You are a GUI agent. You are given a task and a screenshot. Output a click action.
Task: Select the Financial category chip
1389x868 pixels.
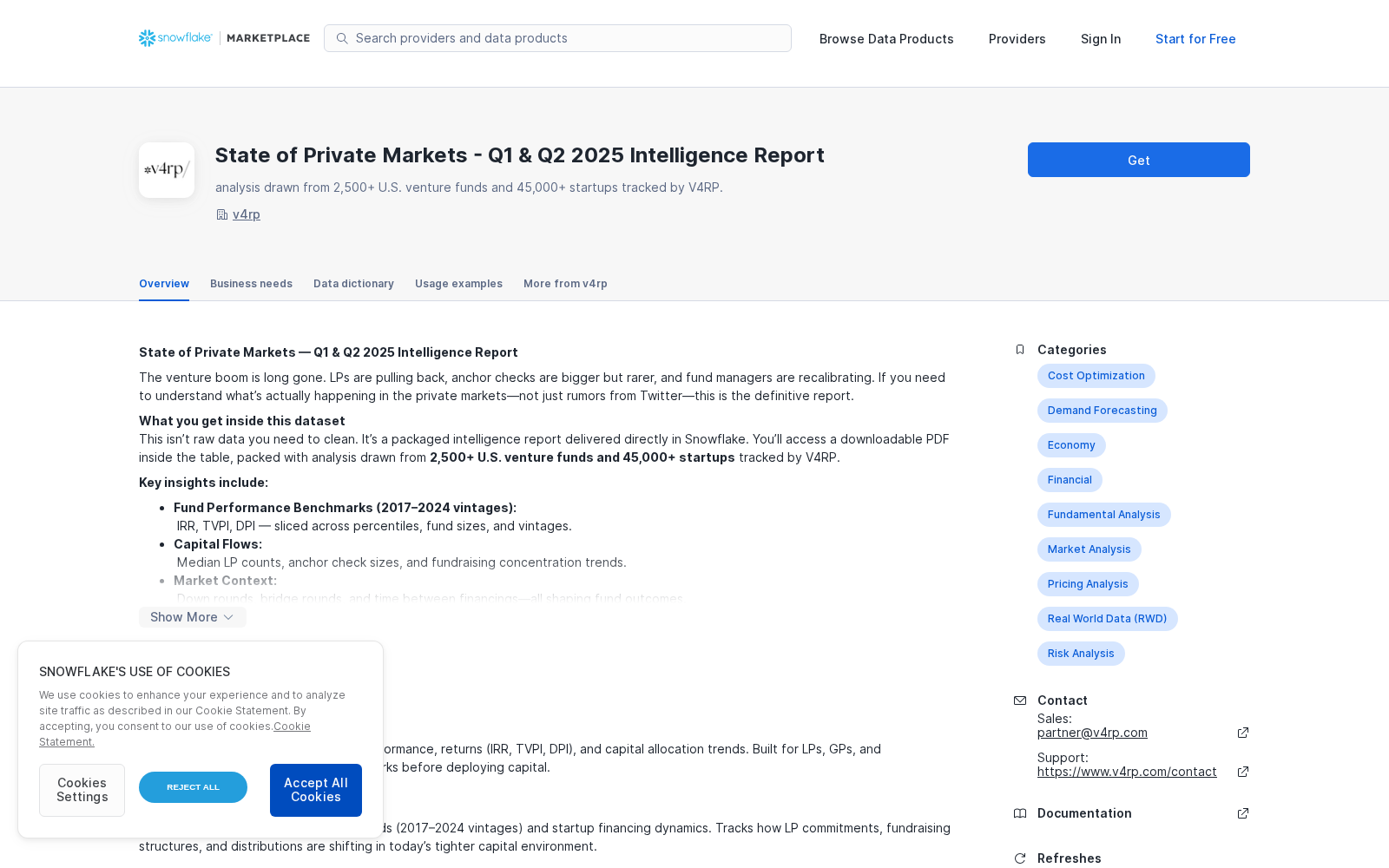(1070, 480)
